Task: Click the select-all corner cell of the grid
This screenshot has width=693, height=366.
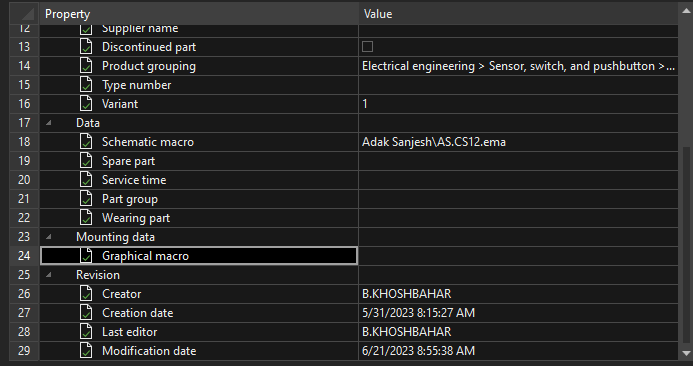Action: click(24, 14)
